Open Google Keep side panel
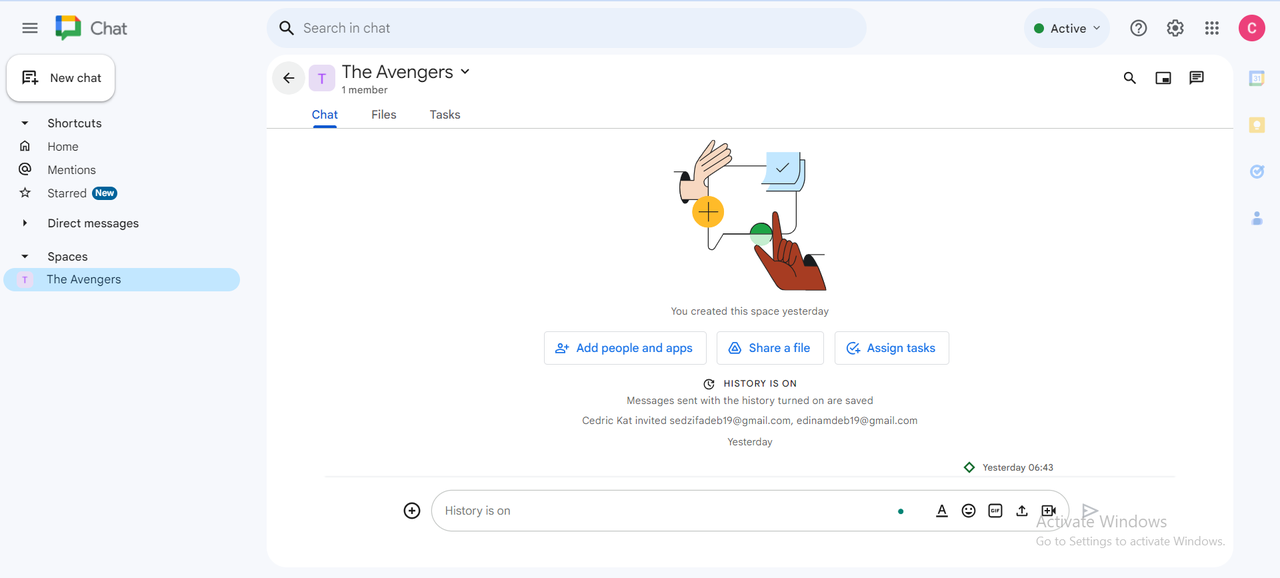Viewport: 1280px width, 578px height. click(x=1257, y=125)
